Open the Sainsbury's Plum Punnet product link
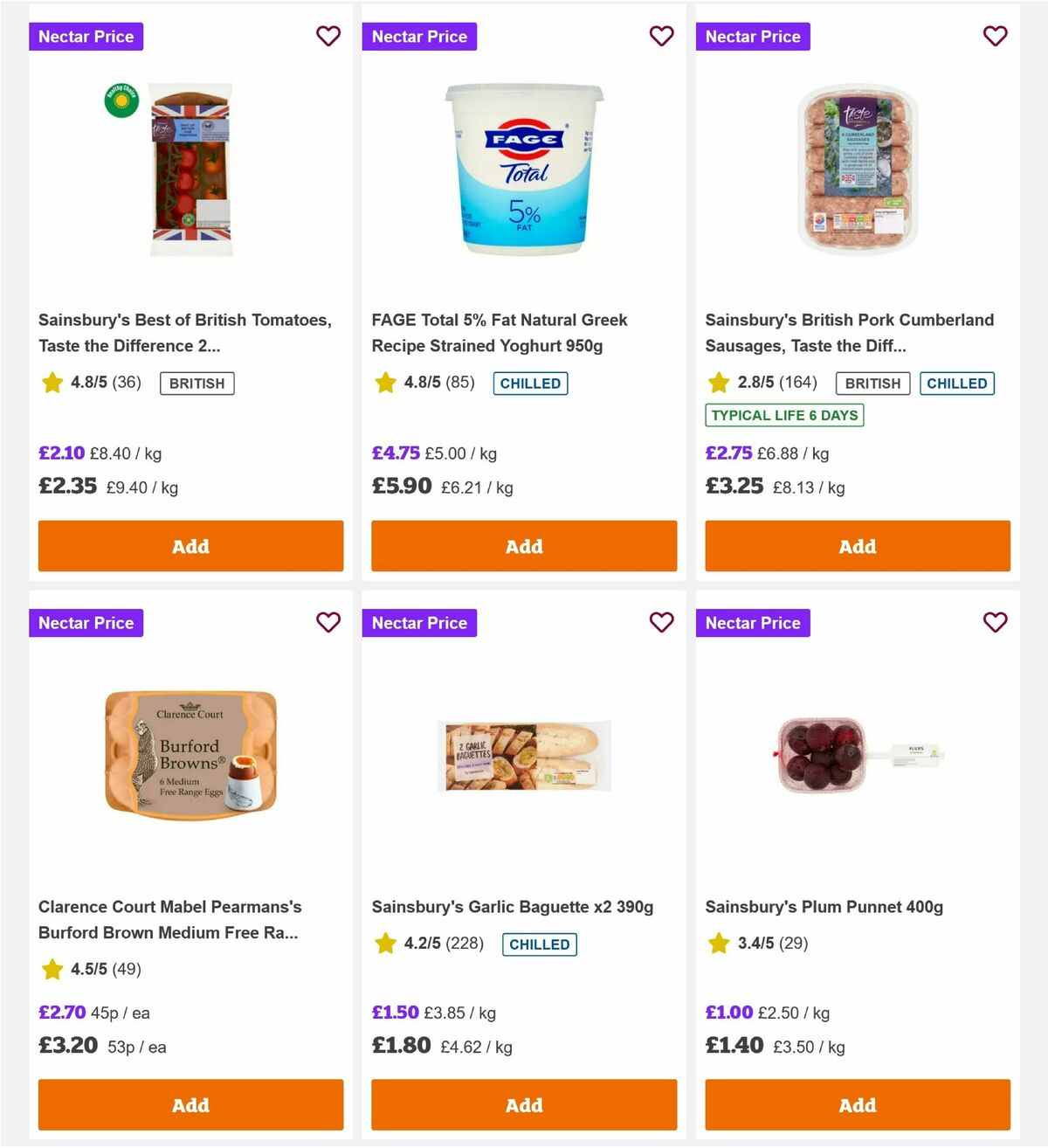This screenshot has width=1048, height=1148. click(824, 907)
